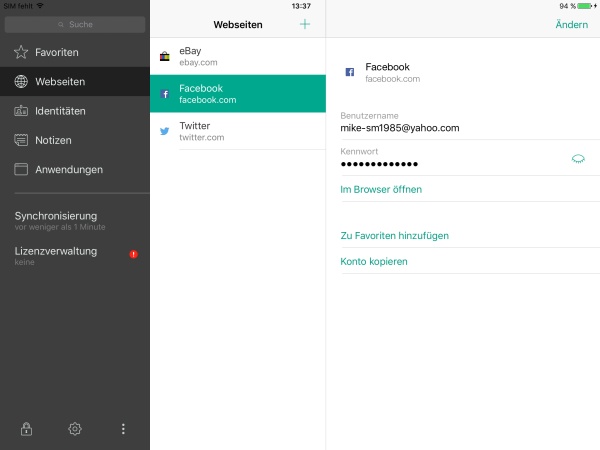Focus the Suche search field
Viewport: 600px width, 450px height.
pos(75,24)
